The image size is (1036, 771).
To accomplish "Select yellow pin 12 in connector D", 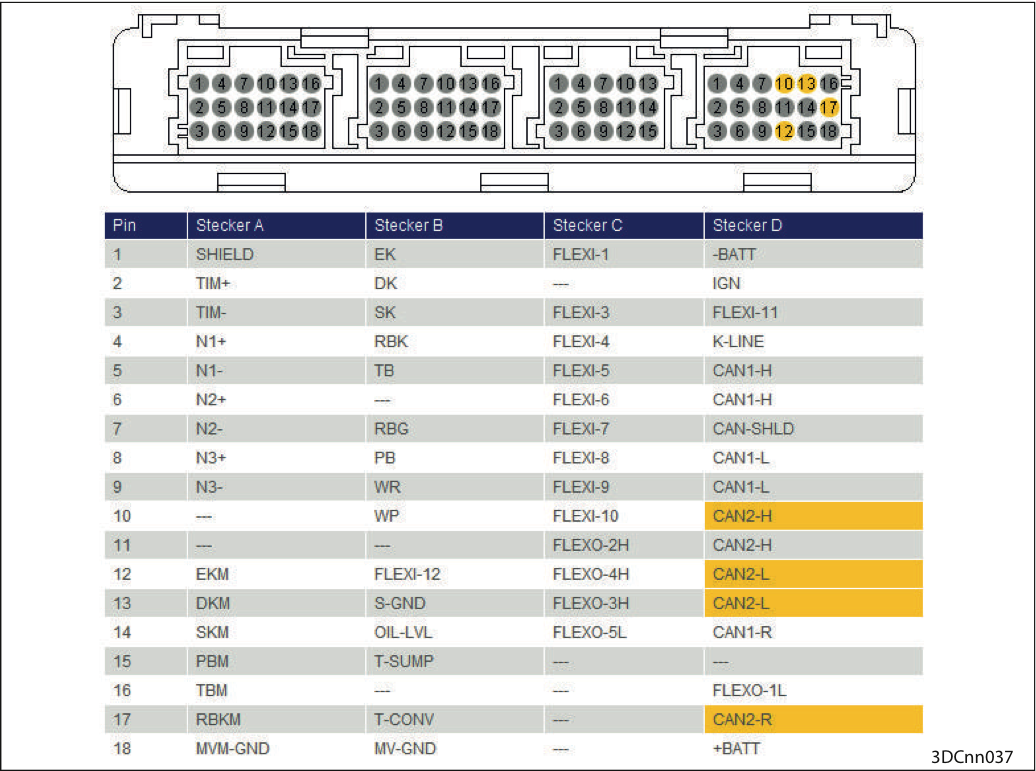I will point(784,131).
